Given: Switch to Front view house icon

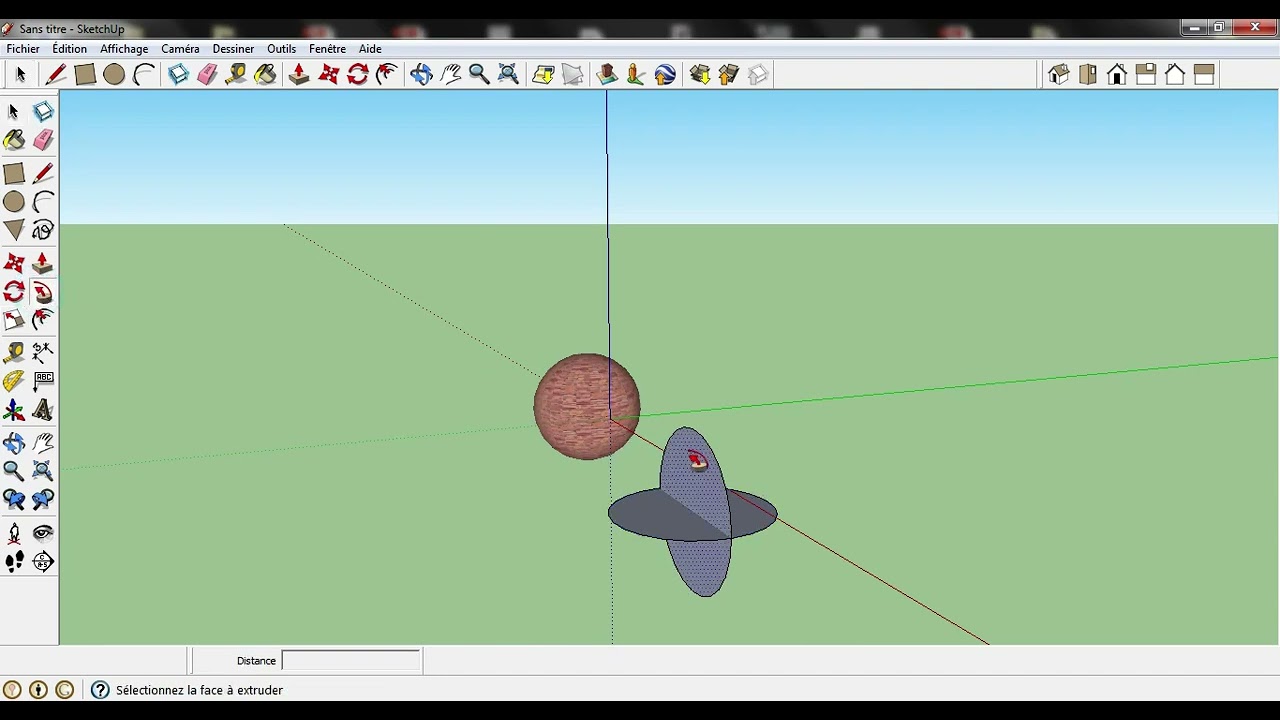Looking at the screenshot, I should click(x=1117, y=74).
